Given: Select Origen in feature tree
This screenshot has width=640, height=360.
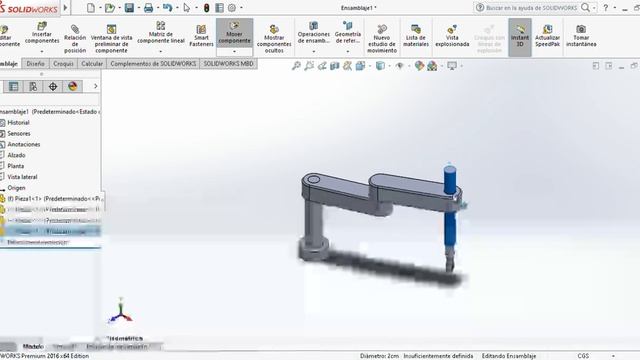Looking at the screenshot, I should pyautogui.click(x=16, y=188).
